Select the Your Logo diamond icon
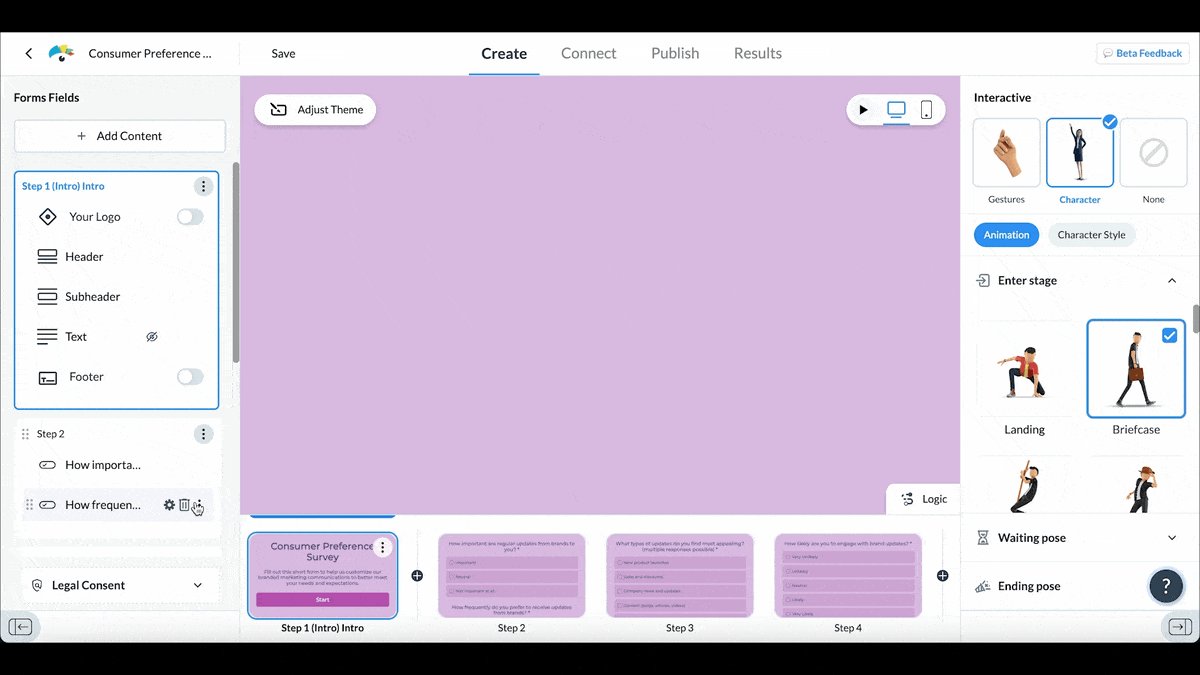The width and height of the screenshot is (1200, 675). point(47,217)
